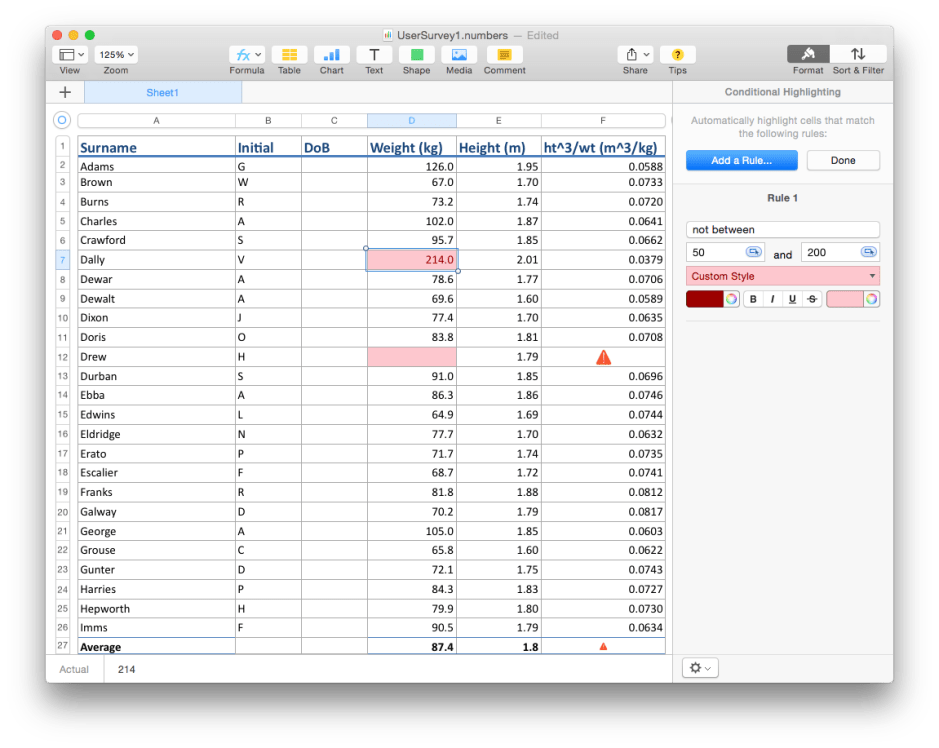Click the Tips question mark icon
The image size is (939, 748).
coord(677,54)
